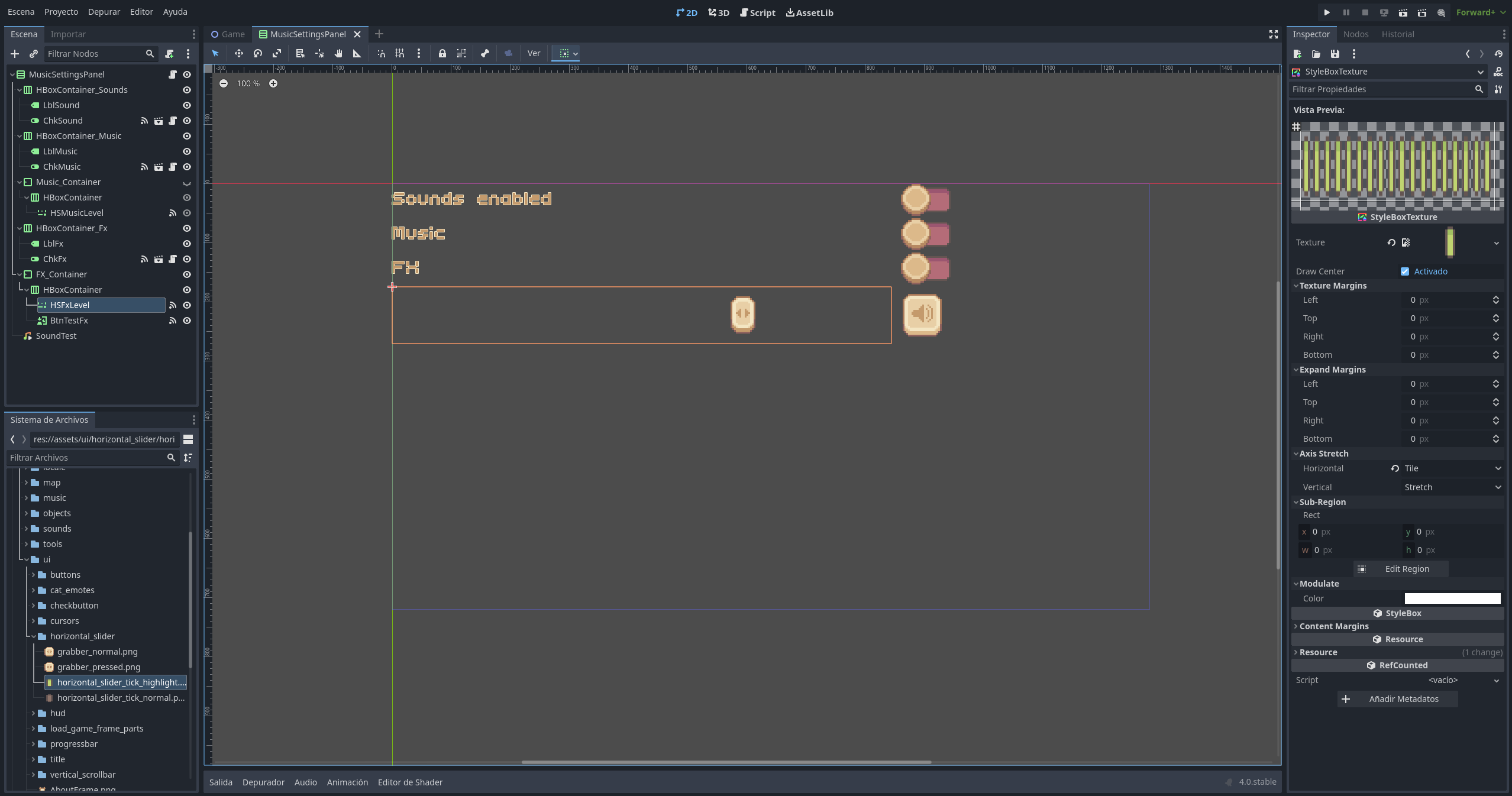Open the Proyecto menu
The width and height of the screenshot is (1512, 796).
(x=60, y=11)
